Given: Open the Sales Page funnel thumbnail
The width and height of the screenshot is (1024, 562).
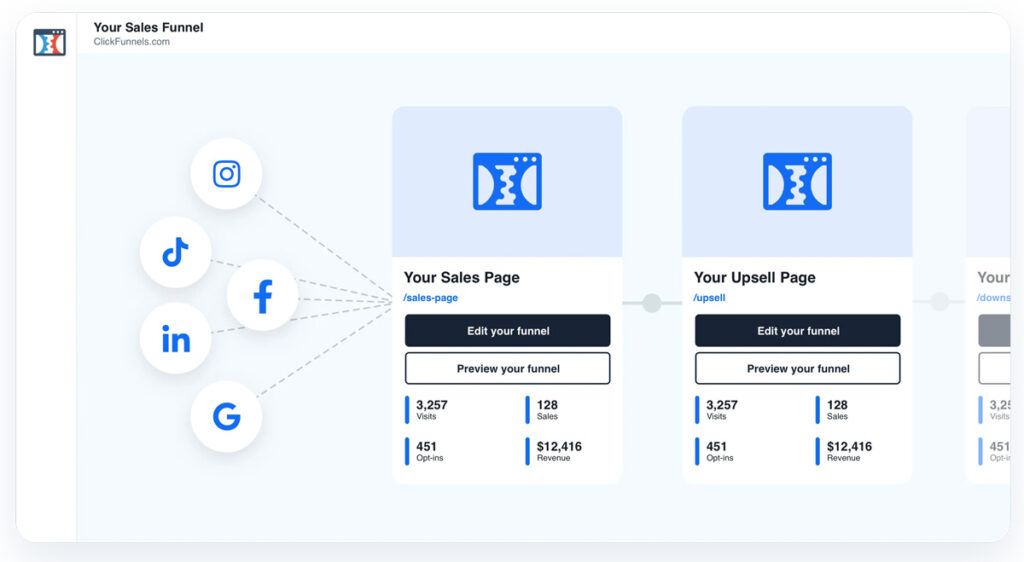Looking at the screenshot, I should [507, 181].
